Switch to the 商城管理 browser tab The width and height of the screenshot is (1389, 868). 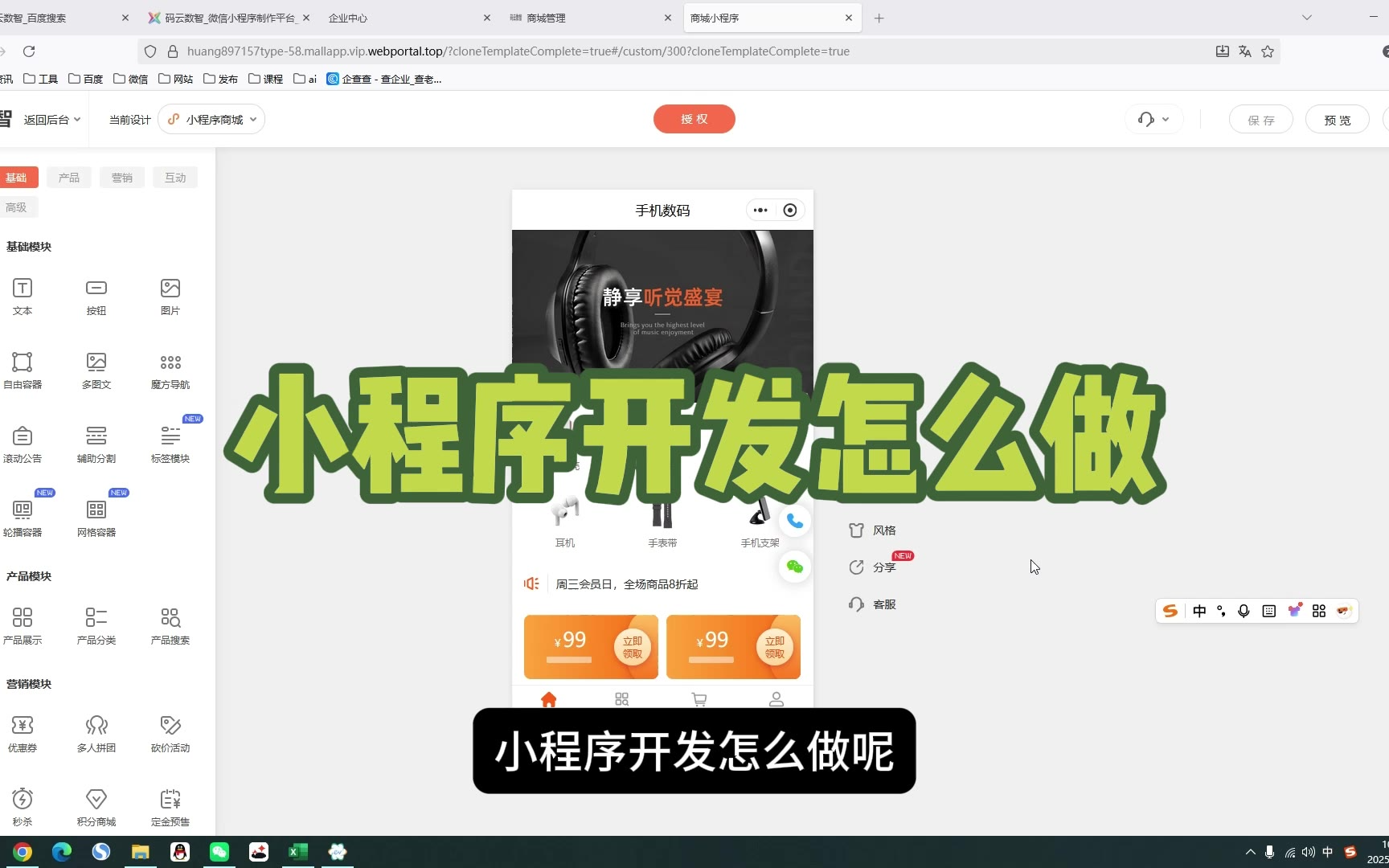[x=589, y=18]
